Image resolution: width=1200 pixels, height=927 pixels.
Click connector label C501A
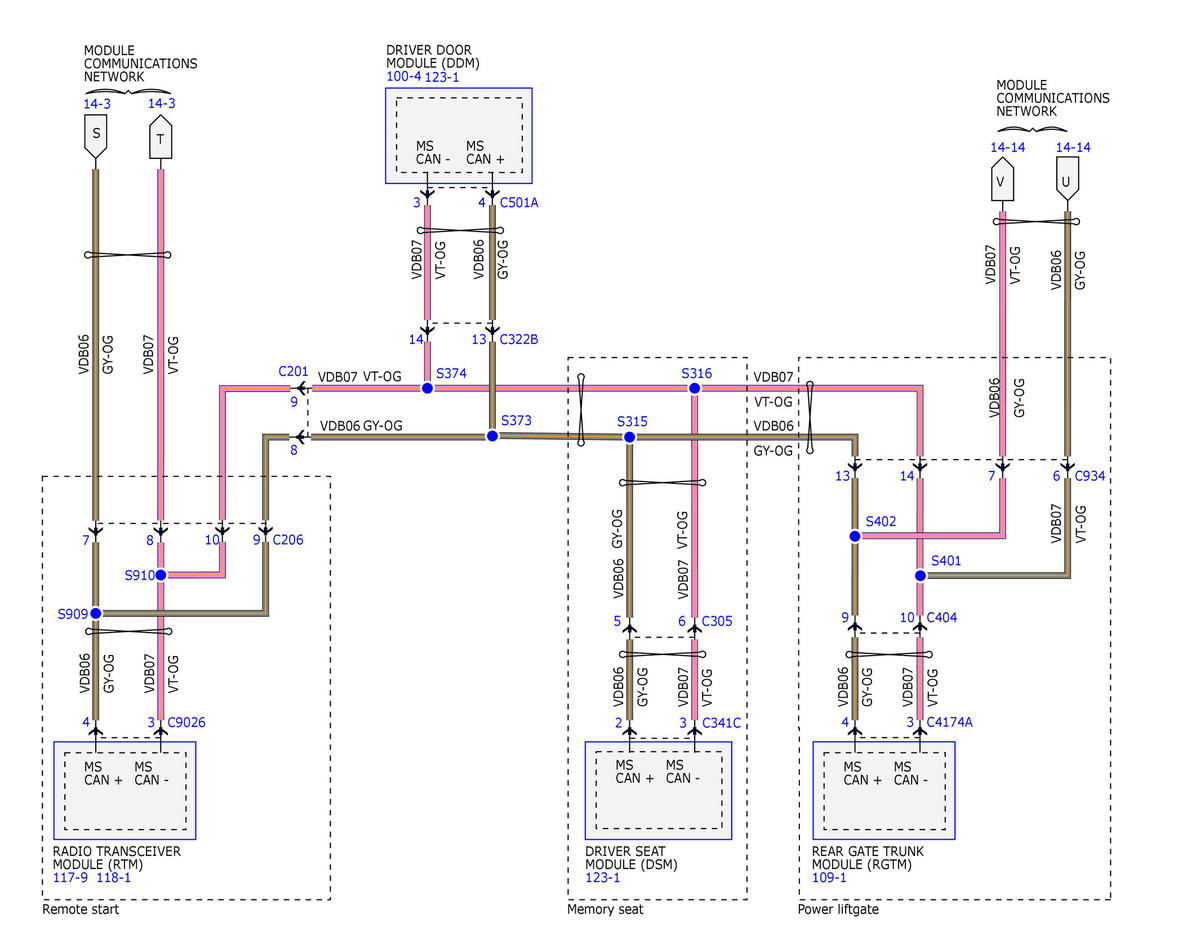(519, 203)
